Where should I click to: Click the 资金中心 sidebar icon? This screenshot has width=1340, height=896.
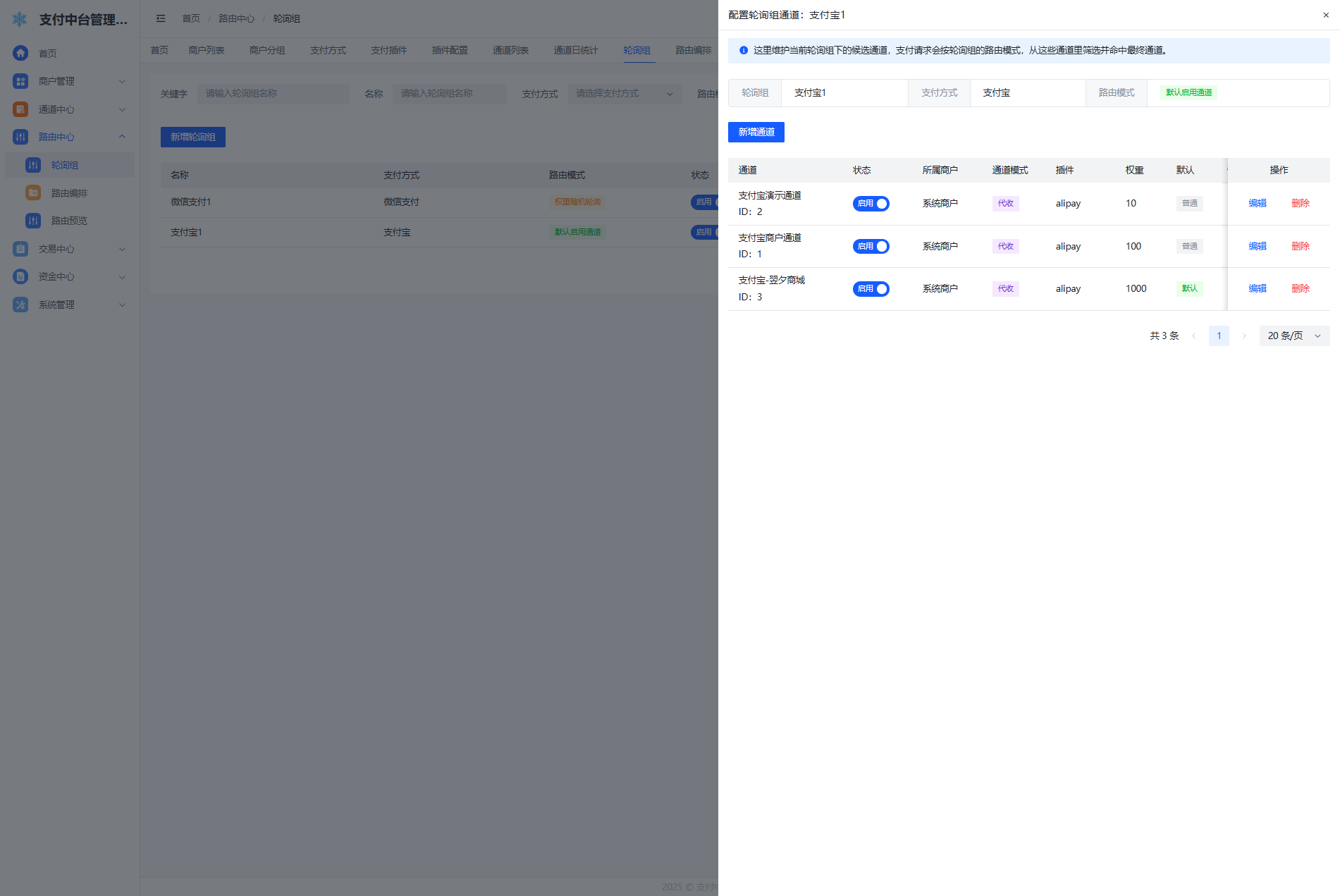pos(20,276)
